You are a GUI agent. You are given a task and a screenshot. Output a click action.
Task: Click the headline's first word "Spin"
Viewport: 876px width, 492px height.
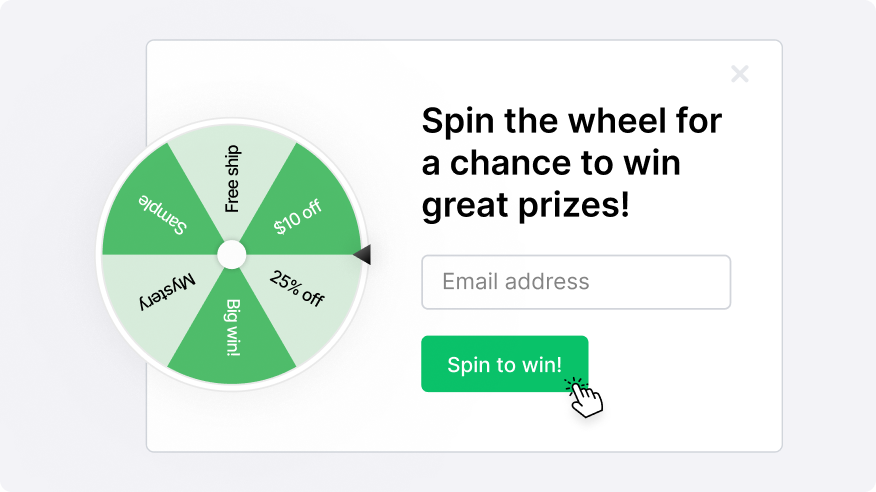coord(458,122)
